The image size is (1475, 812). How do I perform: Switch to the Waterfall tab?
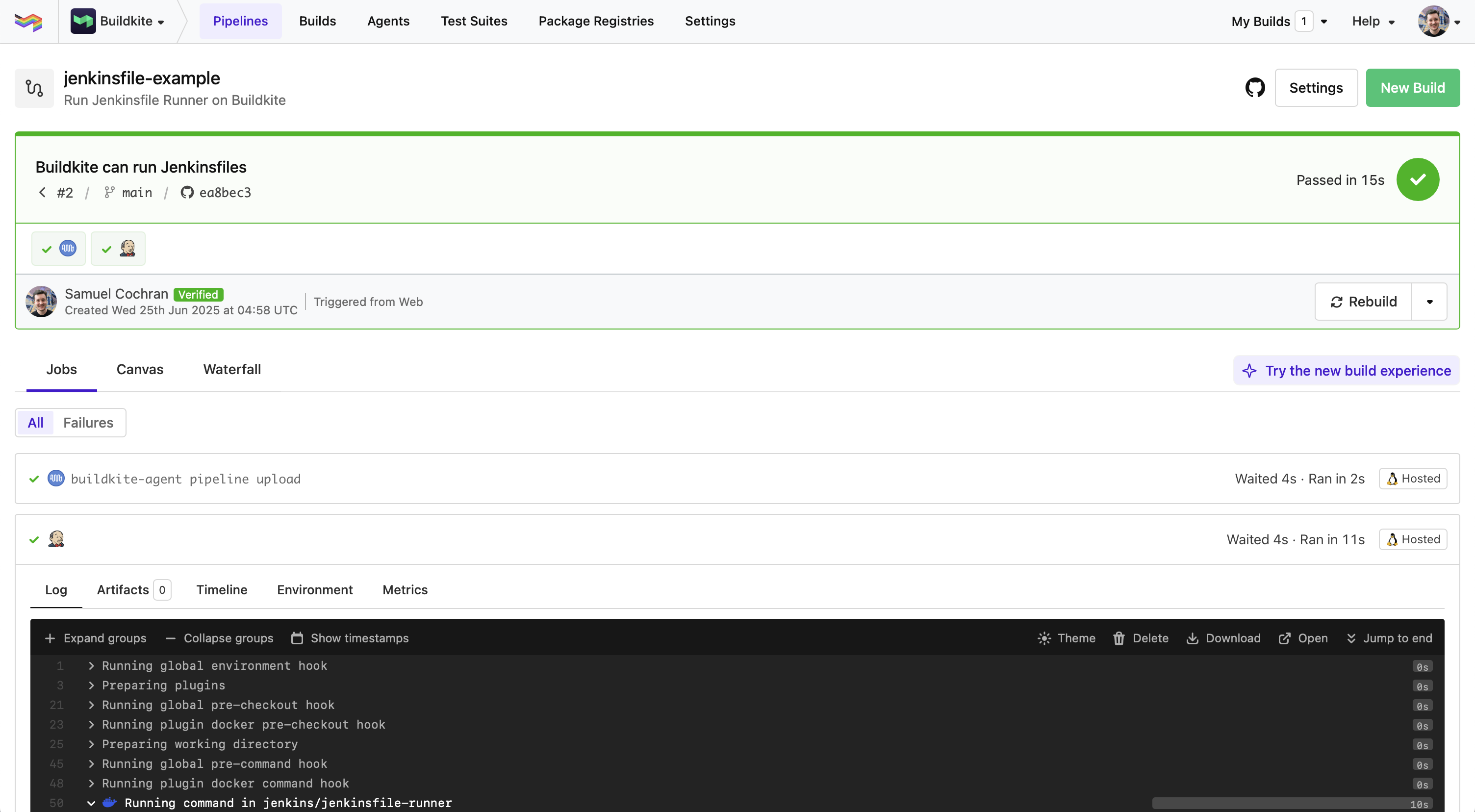232,369
